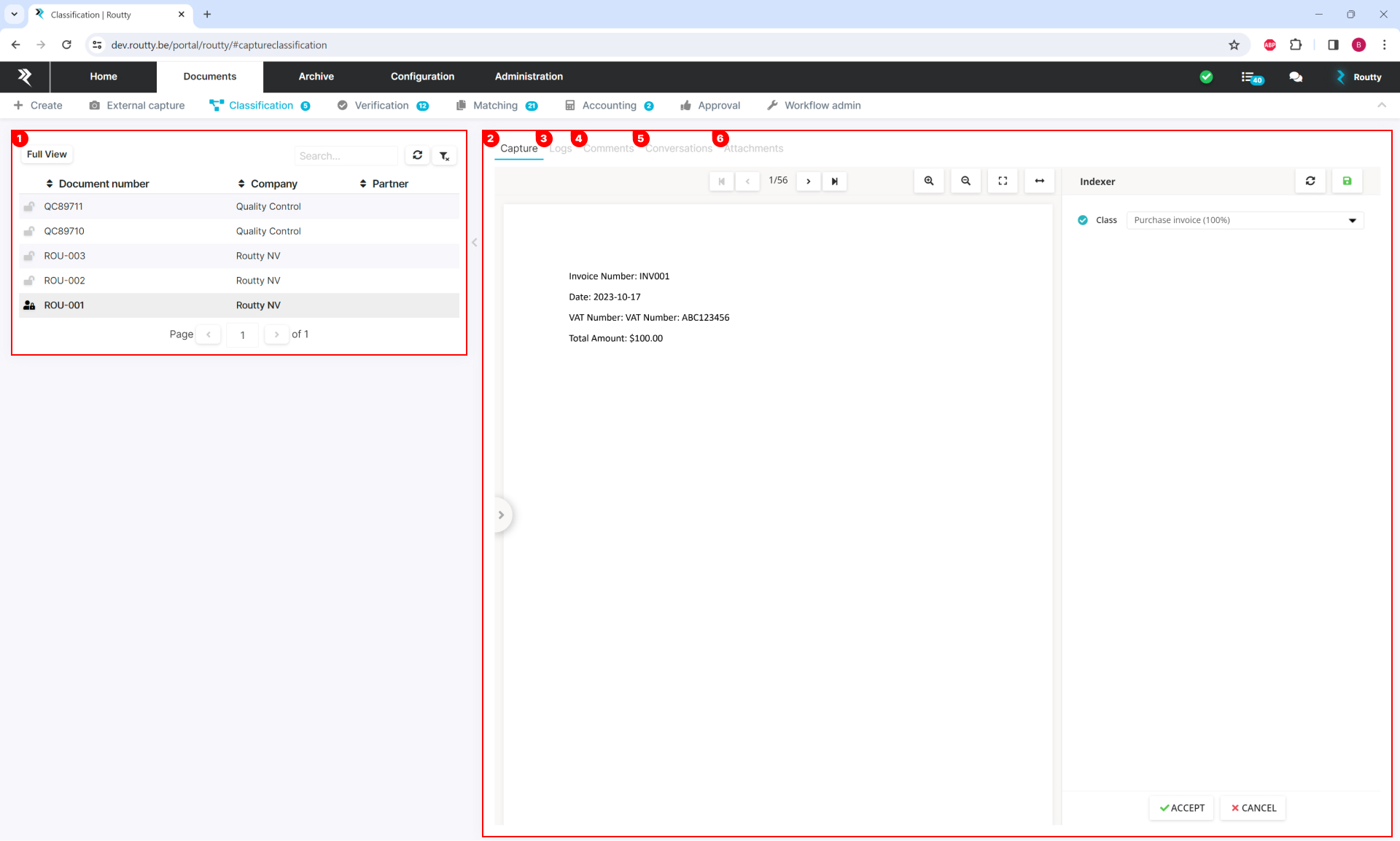Click the Conversations tab in detail panel
1400x841 pixels.
pyautogui.click(x=682, y=148)
